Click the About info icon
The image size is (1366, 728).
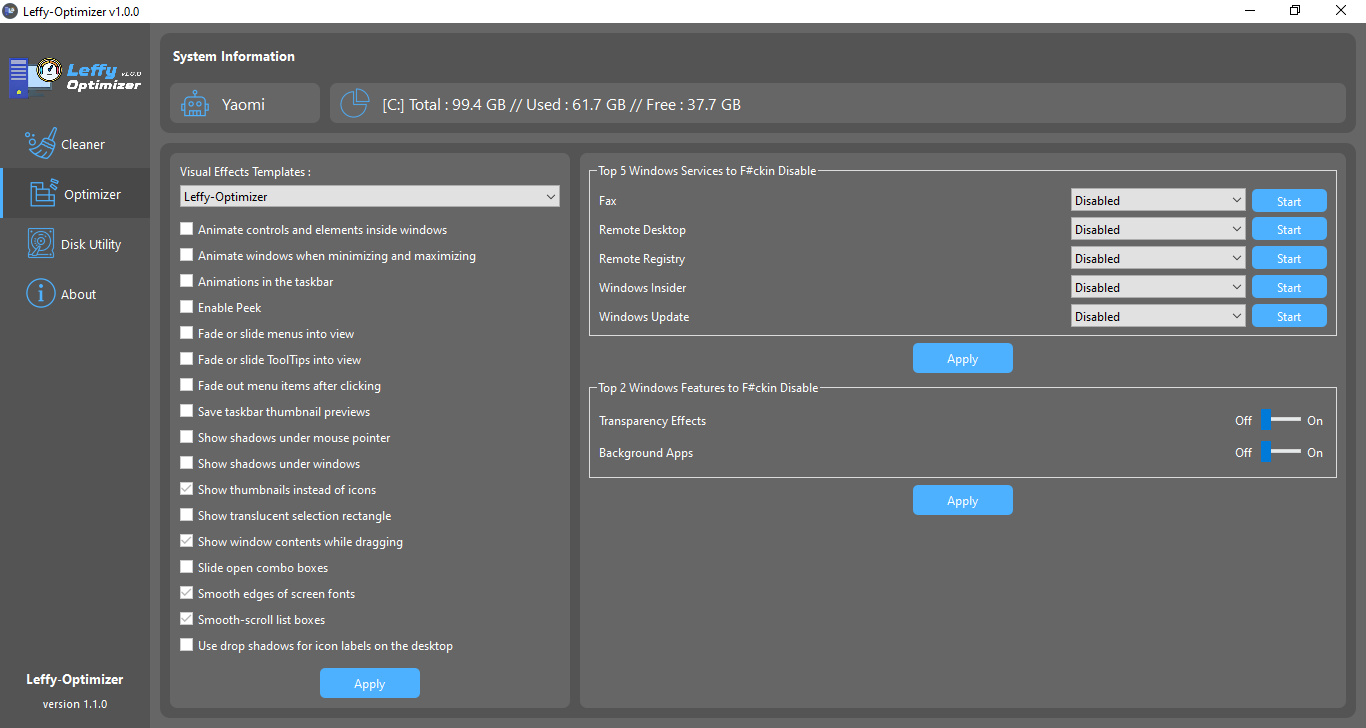tap(40, 293)
